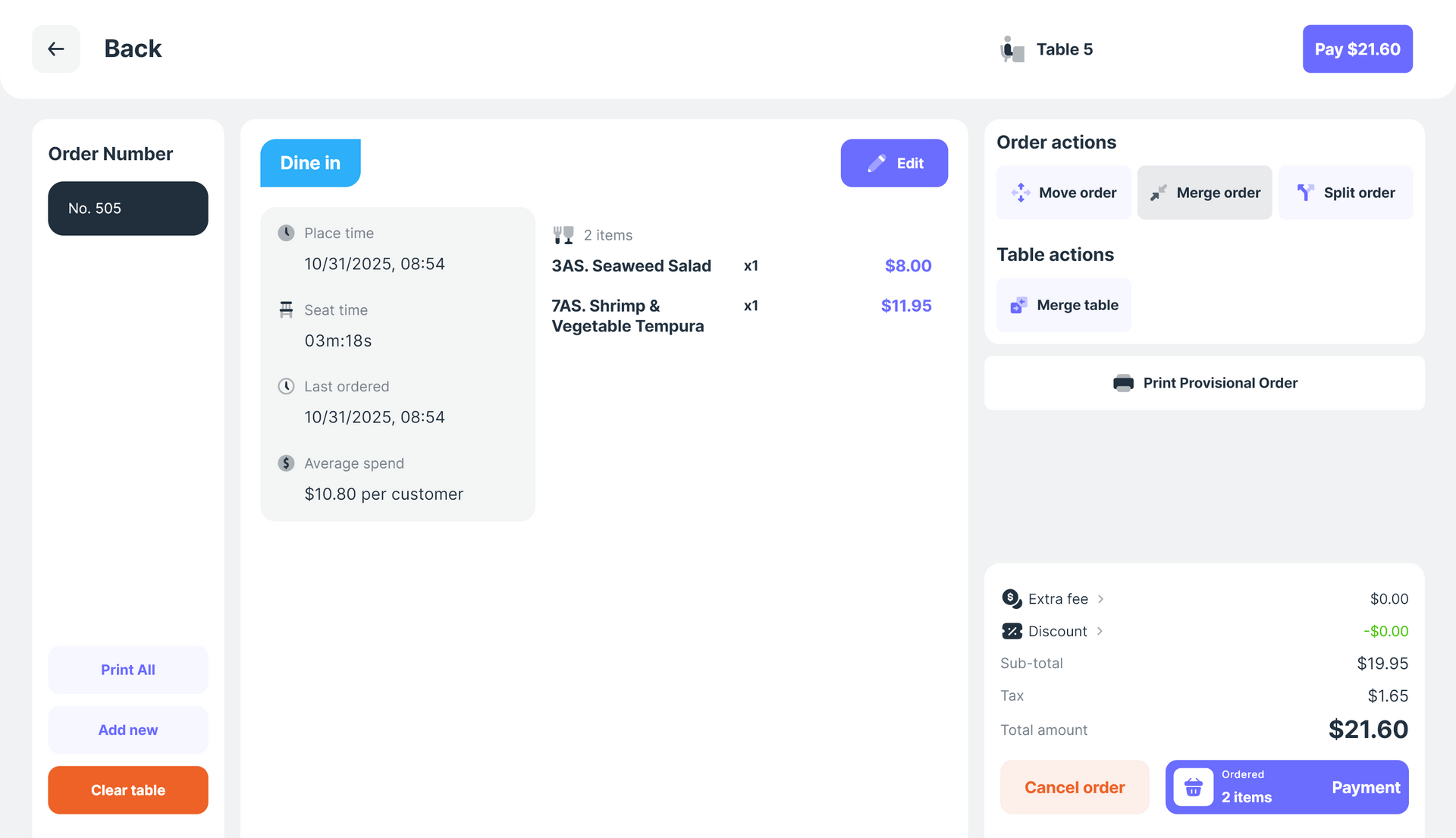
Task: Click the Merge order arrows icon
Action: point(1157,193)
